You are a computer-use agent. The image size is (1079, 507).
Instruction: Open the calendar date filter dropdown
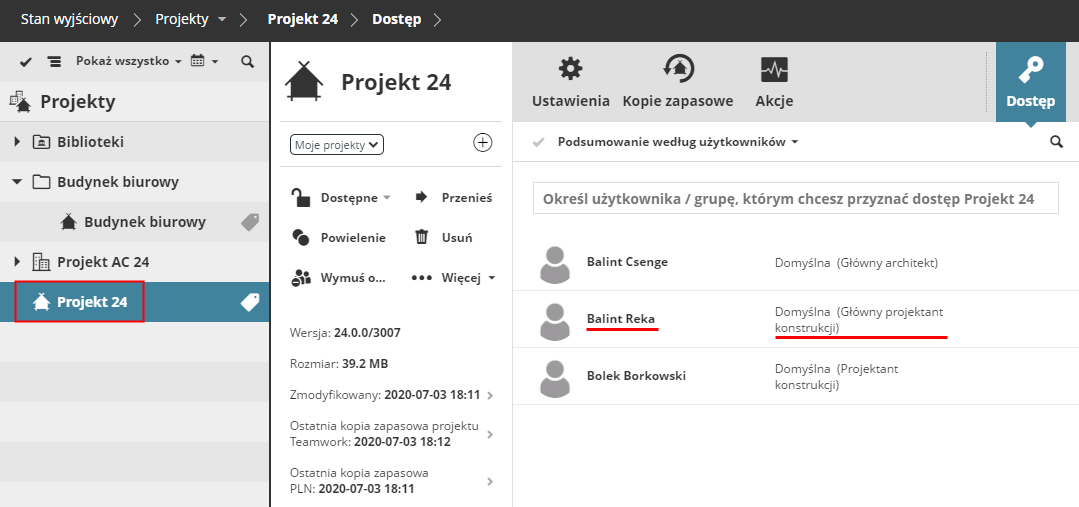coord(204,61)
